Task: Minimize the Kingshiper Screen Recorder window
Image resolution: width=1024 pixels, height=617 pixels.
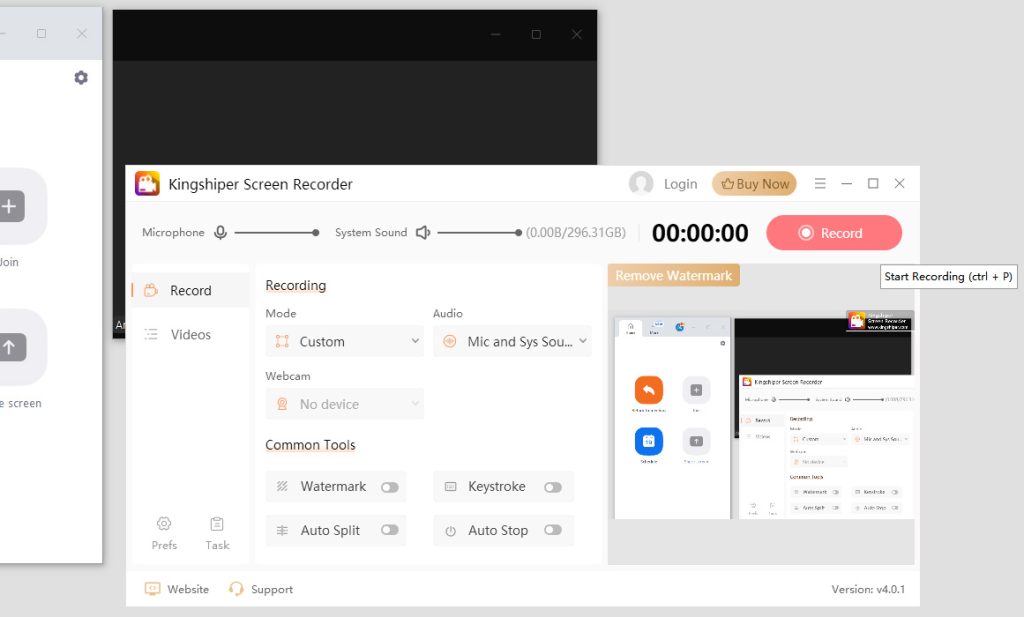Action: pyautogui.click(x=846, y=183)
